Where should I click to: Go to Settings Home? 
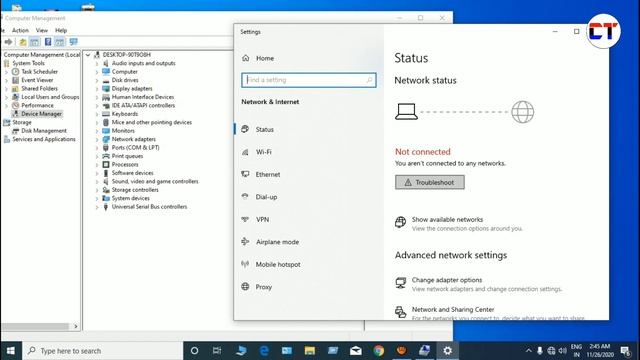click(x=265, y=58)
